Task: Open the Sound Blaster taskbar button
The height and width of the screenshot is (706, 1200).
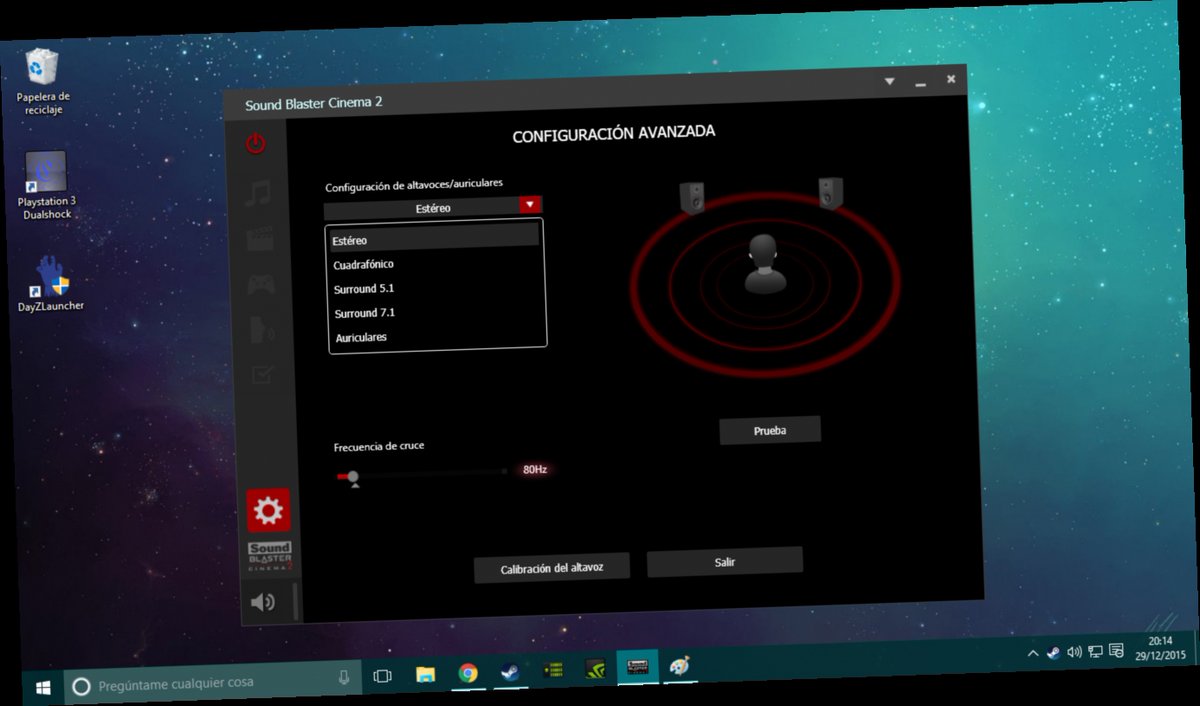Action: [637, 666]
